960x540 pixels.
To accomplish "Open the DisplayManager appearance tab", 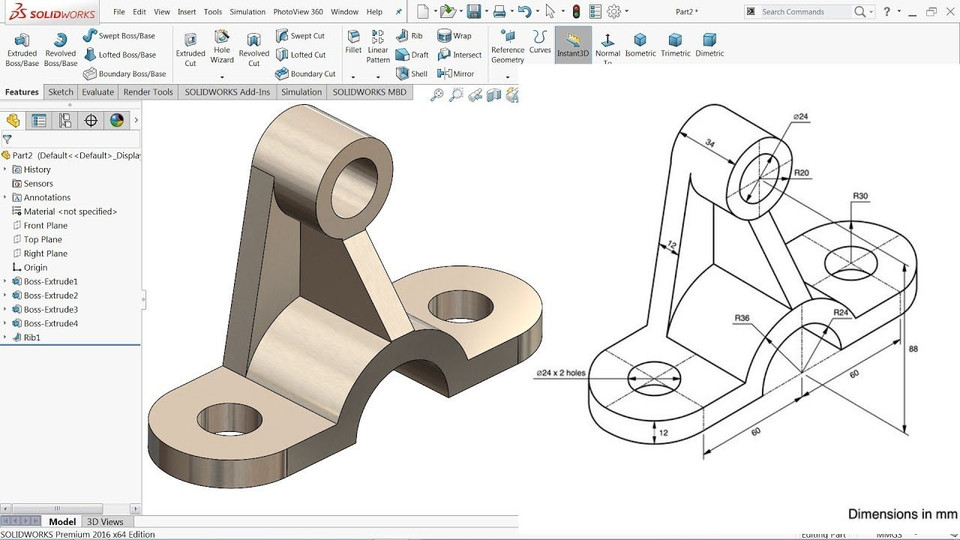I will [116, 120].
